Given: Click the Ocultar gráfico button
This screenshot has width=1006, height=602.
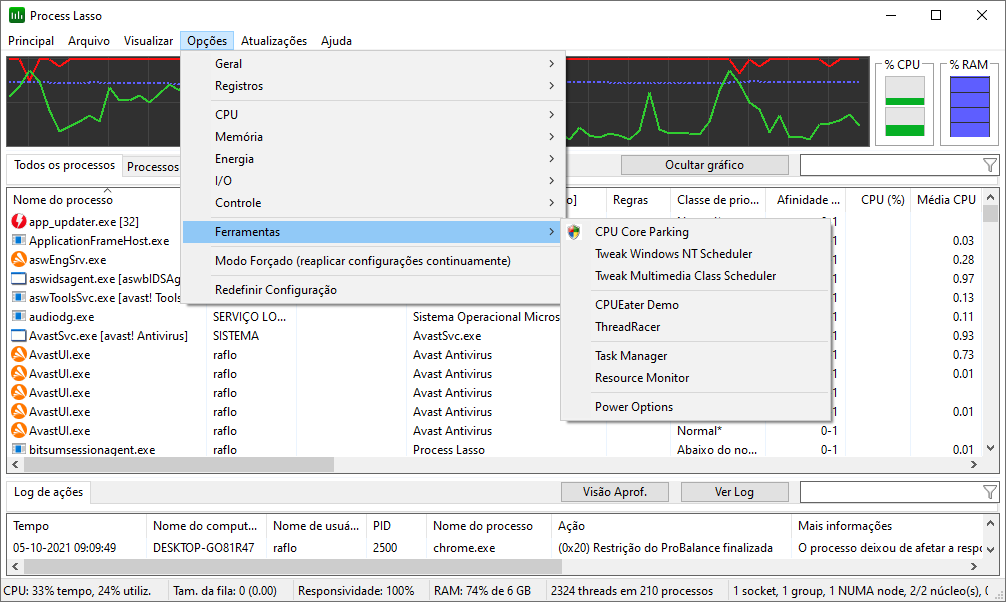Looking at the screenshot, I should [x=704, y=165].
